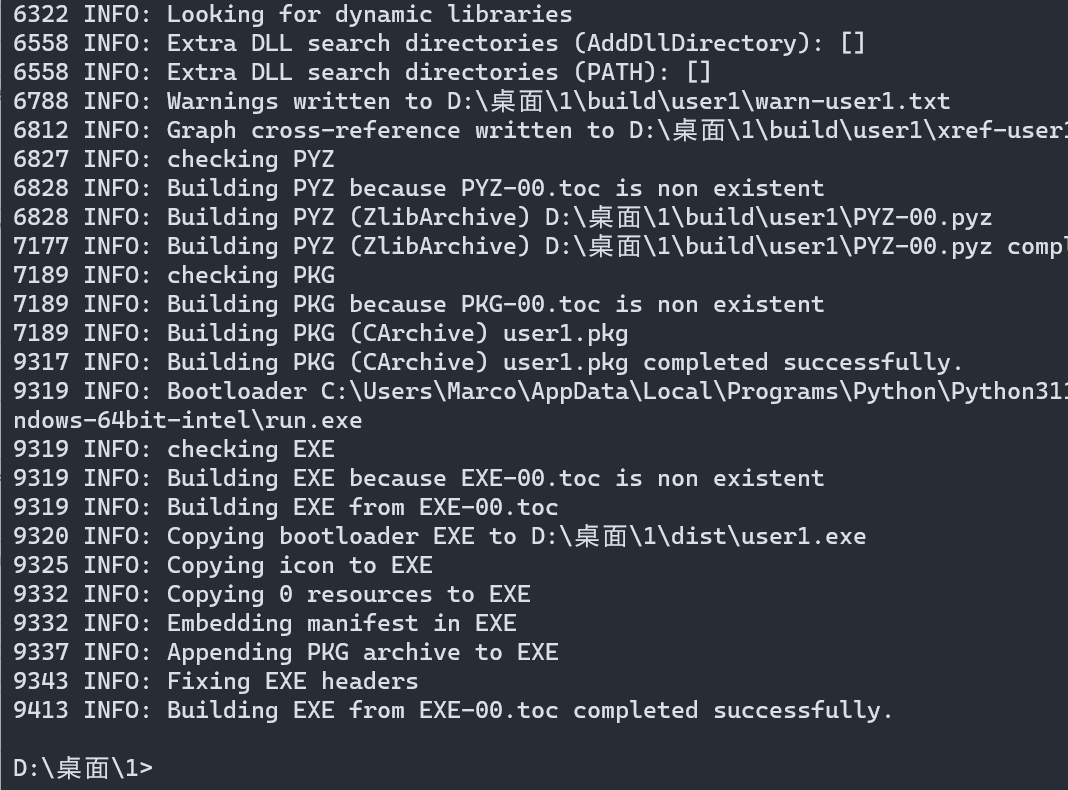Click the "checking PKG" log line
The width and height of the screenshot is (1068, 790).
[250, 275]
